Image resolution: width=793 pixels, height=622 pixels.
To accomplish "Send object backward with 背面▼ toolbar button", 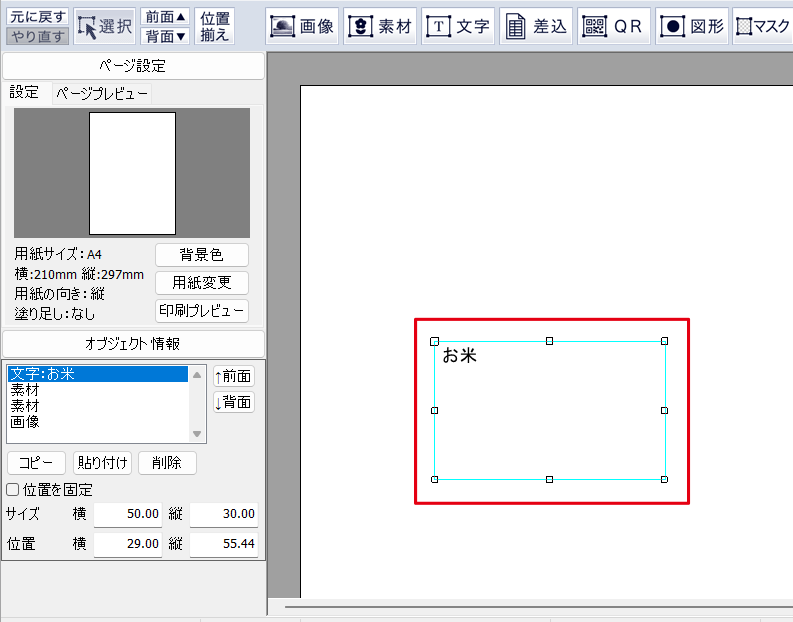I will (164, 37).
